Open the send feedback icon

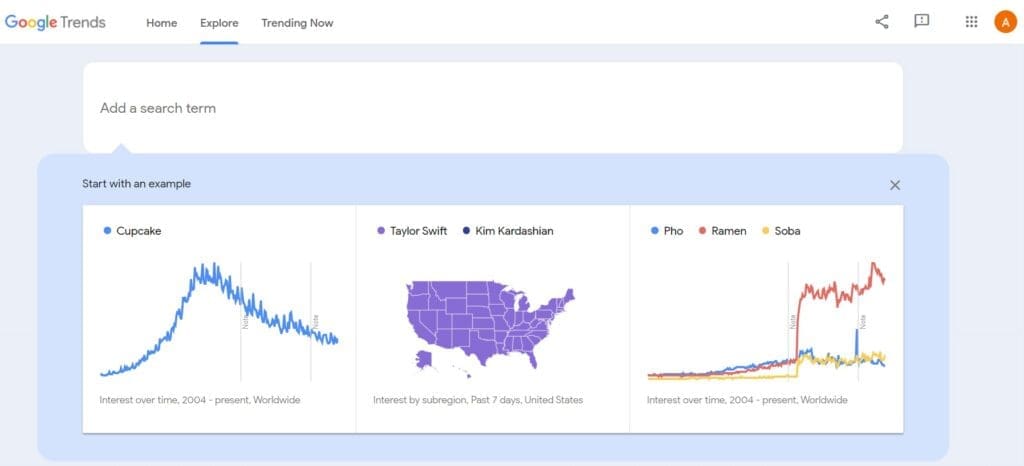point(921,21)
